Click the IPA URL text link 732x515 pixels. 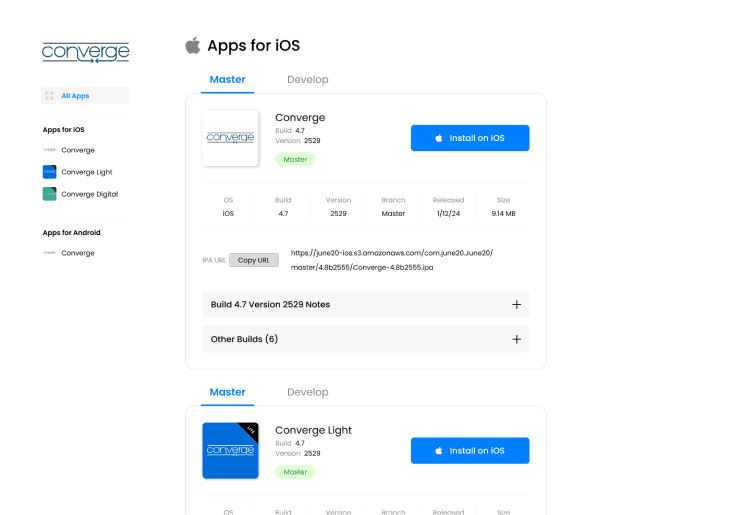click(x=392, y=260)
